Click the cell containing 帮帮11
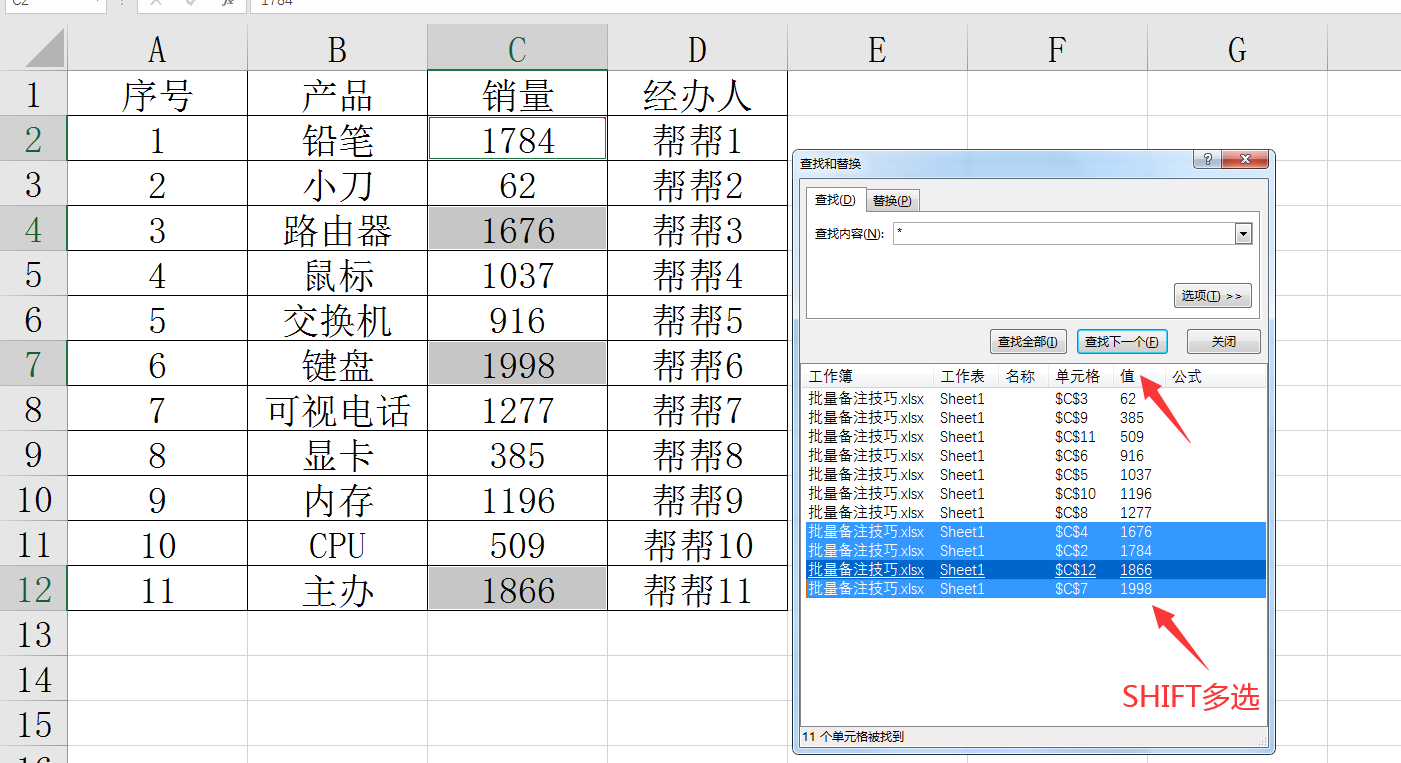Image resolution: width=1401 pixels, height=763 pixels. 697,588
